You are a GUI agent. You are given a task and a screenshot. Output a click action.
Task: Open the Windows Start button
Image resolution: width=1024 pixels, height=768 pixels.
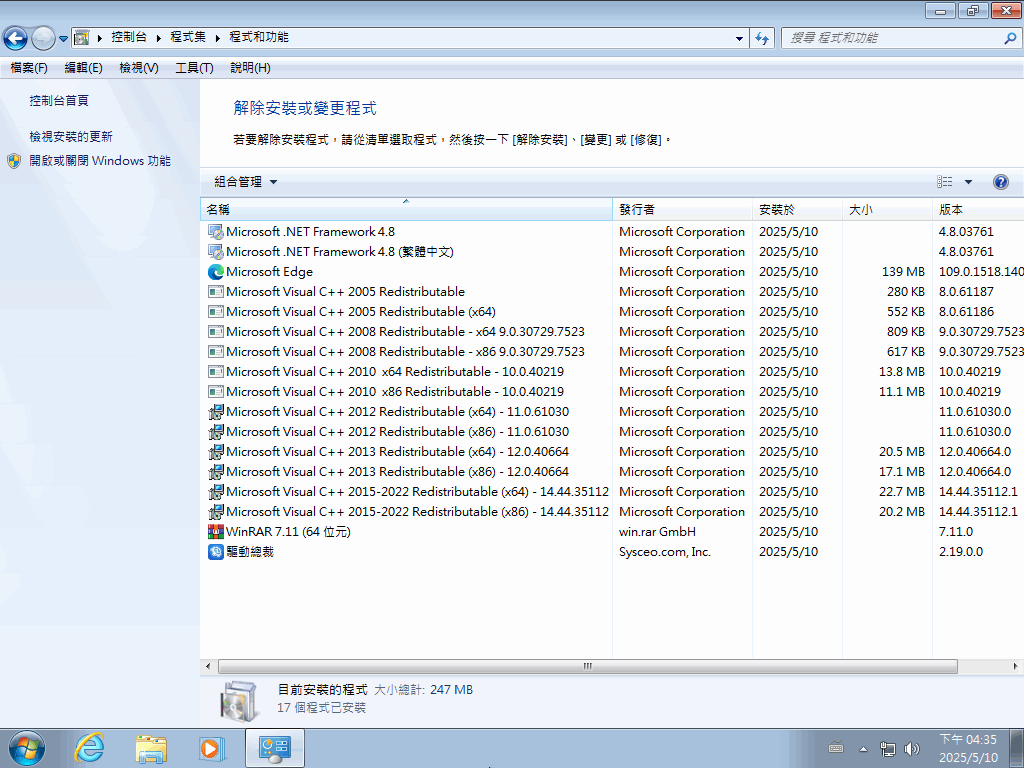27,748
